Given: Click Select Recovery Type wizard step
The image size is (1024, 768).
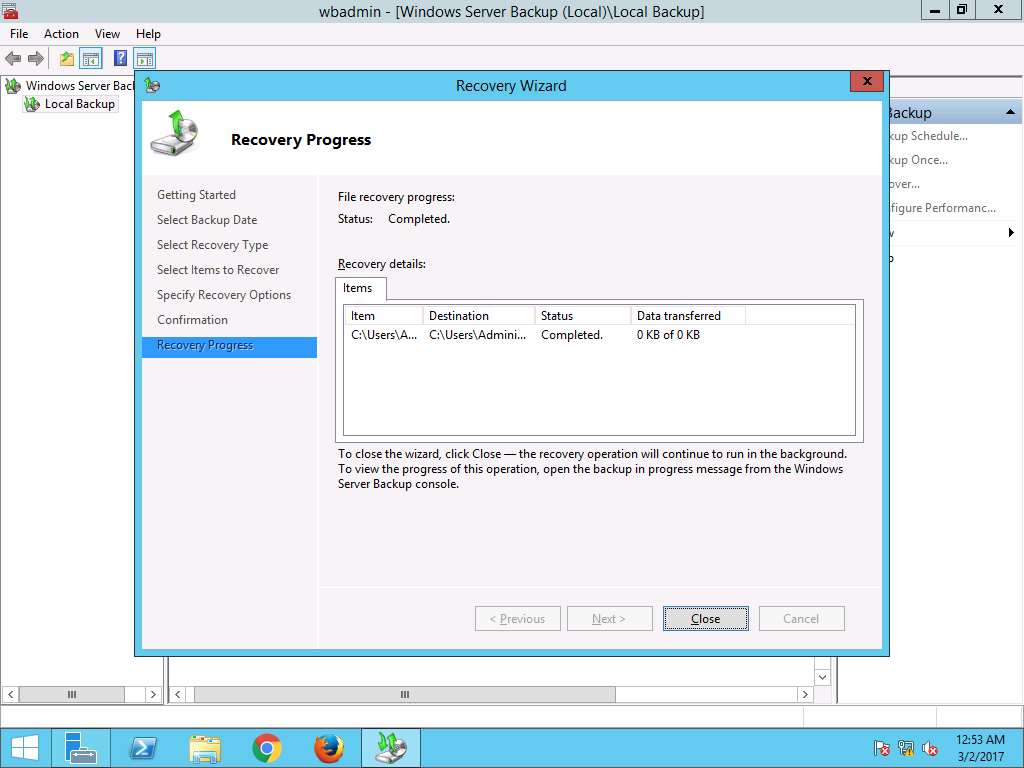Looking at the screenshot, I should (x=212, y=245).
